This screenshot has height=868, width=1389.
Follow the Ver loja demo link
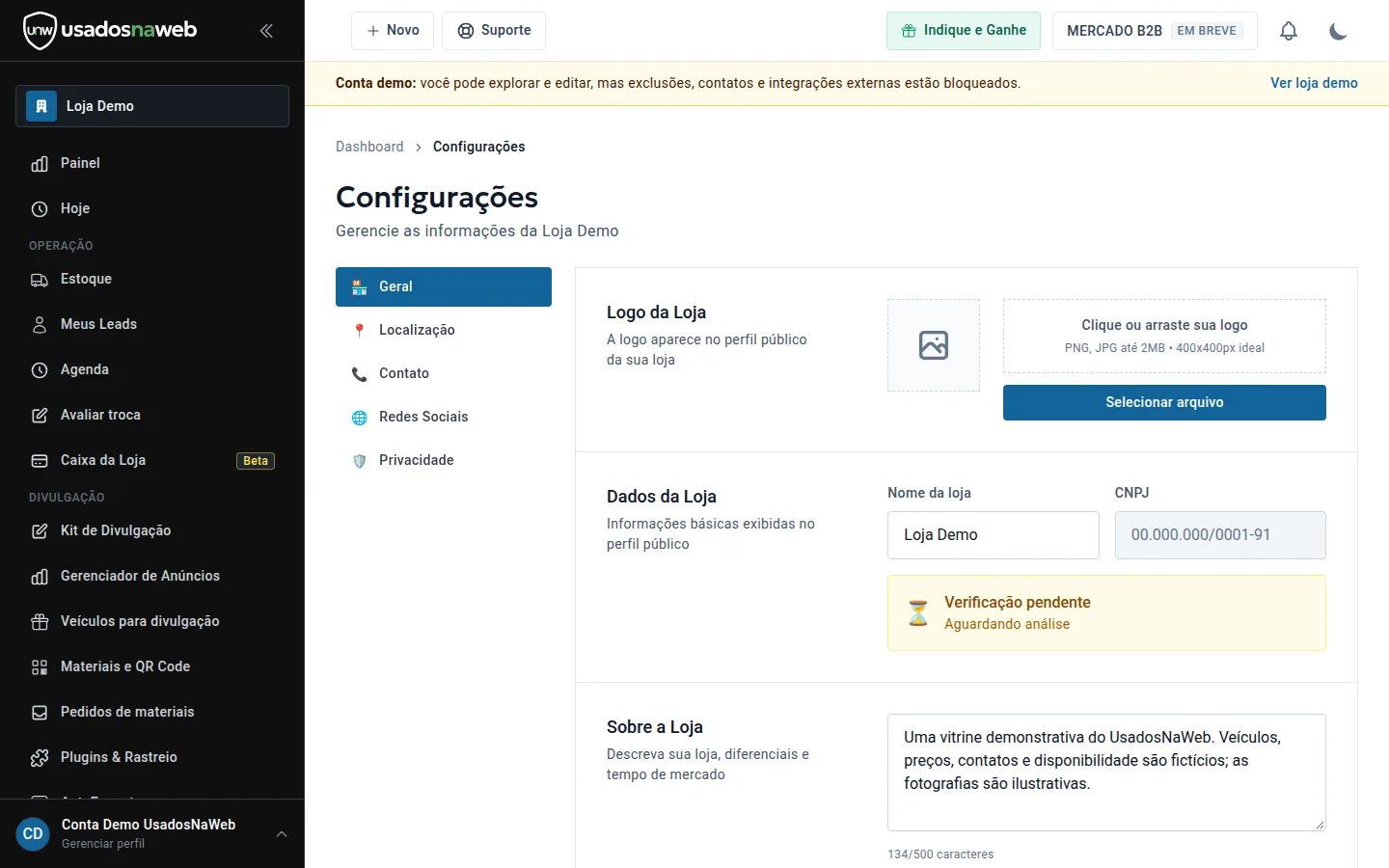(x=1314, y=83)
